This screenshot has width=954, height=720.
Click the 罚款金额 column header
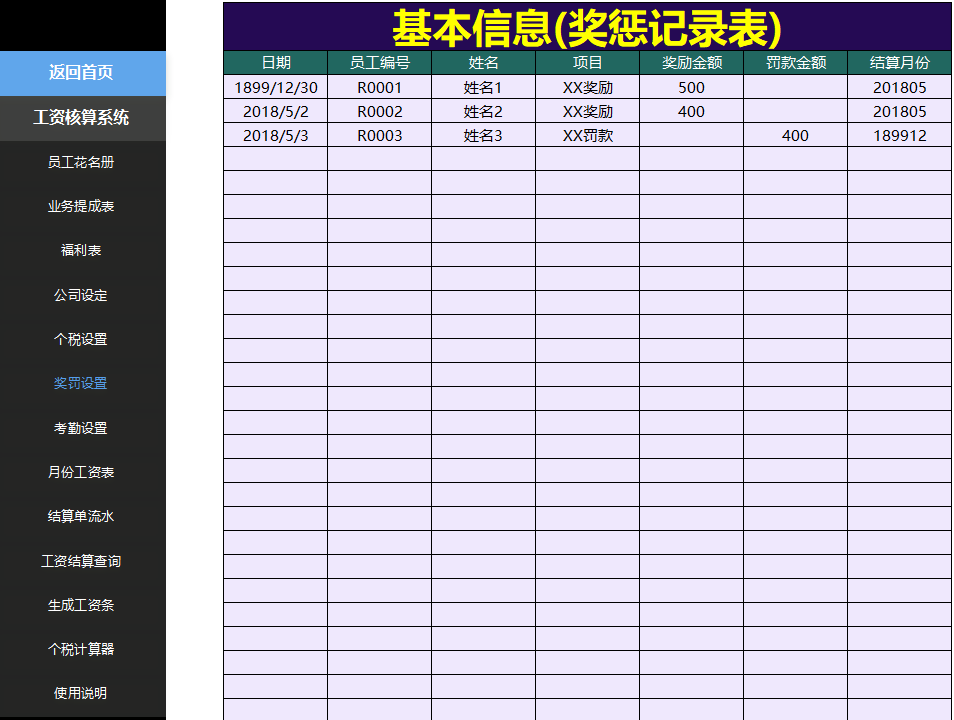[796, 63]
